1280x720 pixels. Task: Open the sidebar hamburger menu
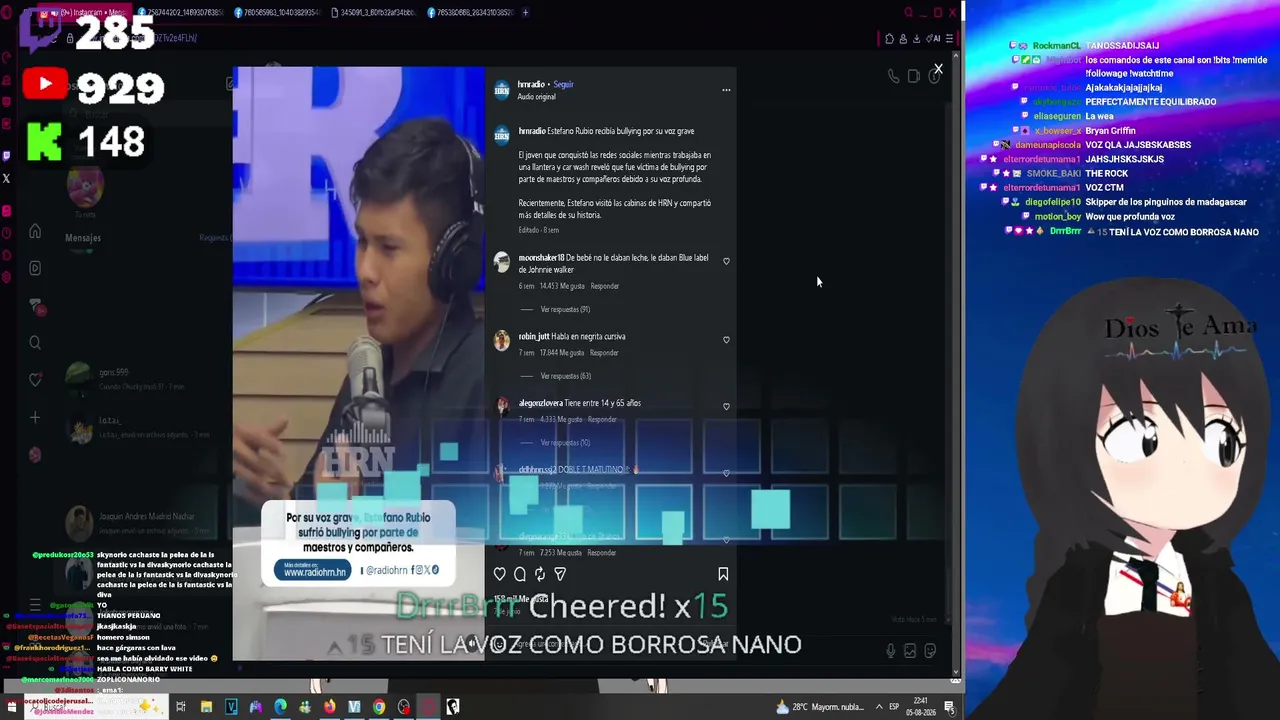coord(35,604)
